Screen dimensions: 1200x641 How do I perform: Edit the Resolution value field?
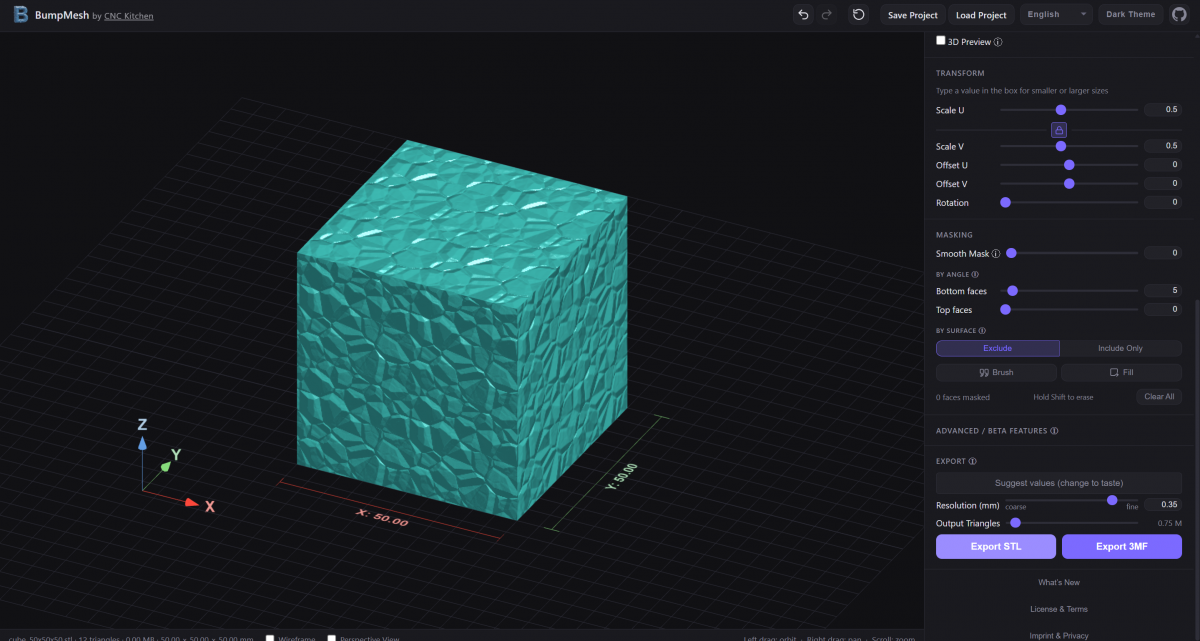1163,505
